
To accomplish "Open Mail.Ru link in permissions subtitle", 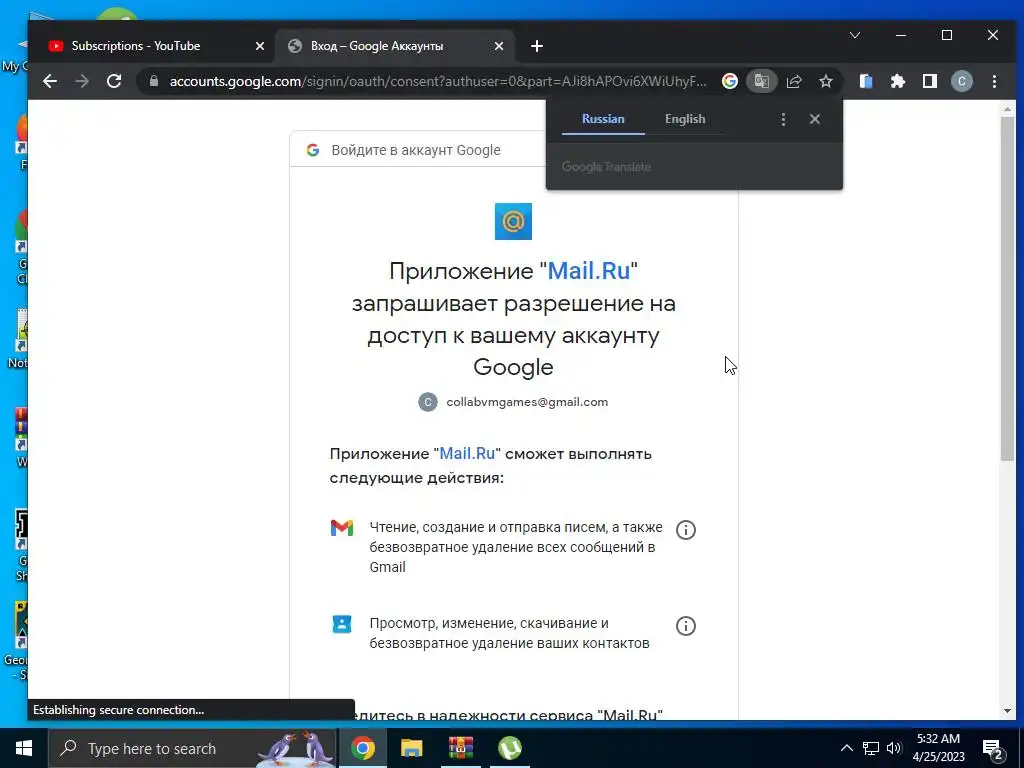I will (x=468, y=453).
